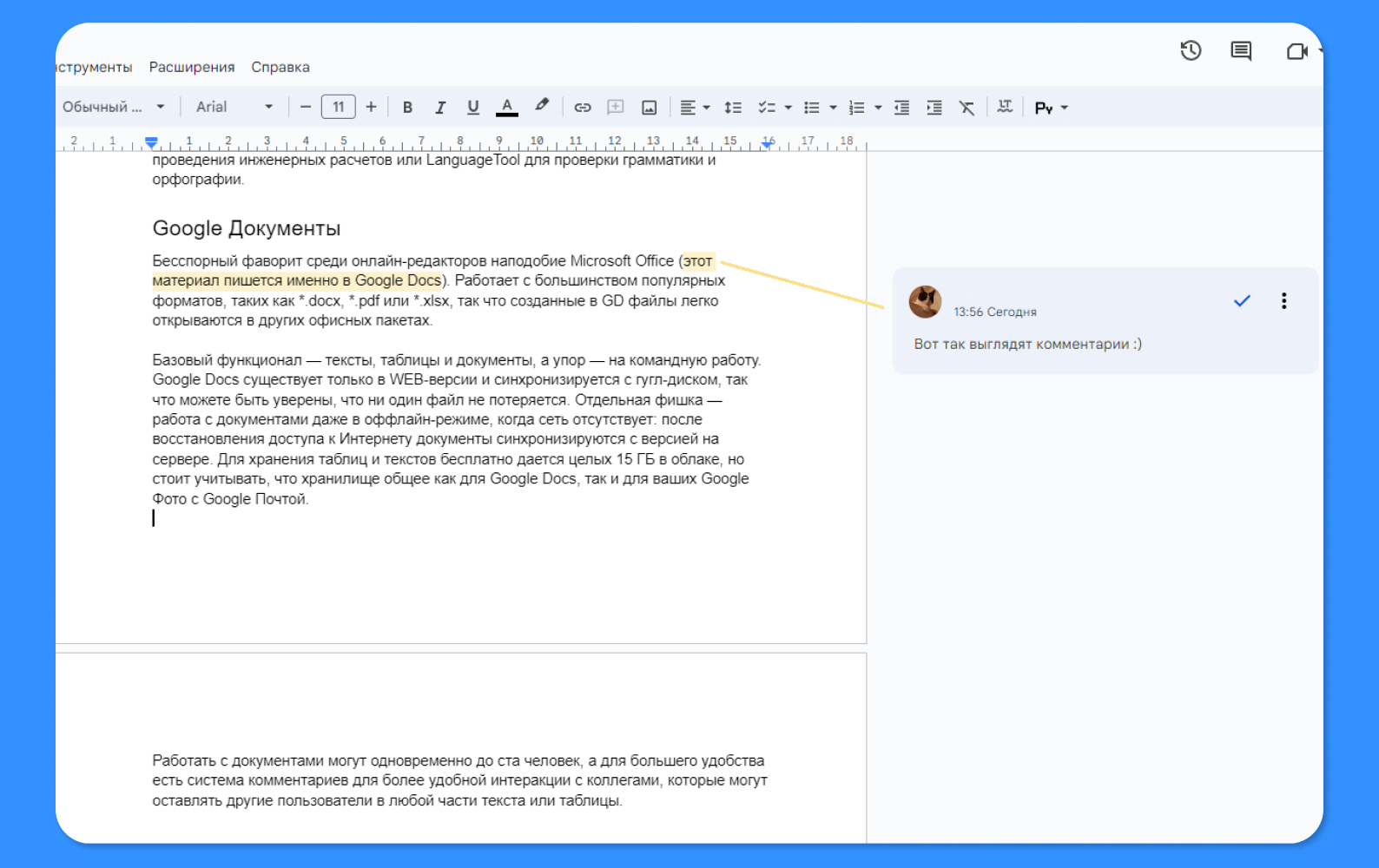Open the input tools icon in toolbar
1379x868 pixels.
1005,107
